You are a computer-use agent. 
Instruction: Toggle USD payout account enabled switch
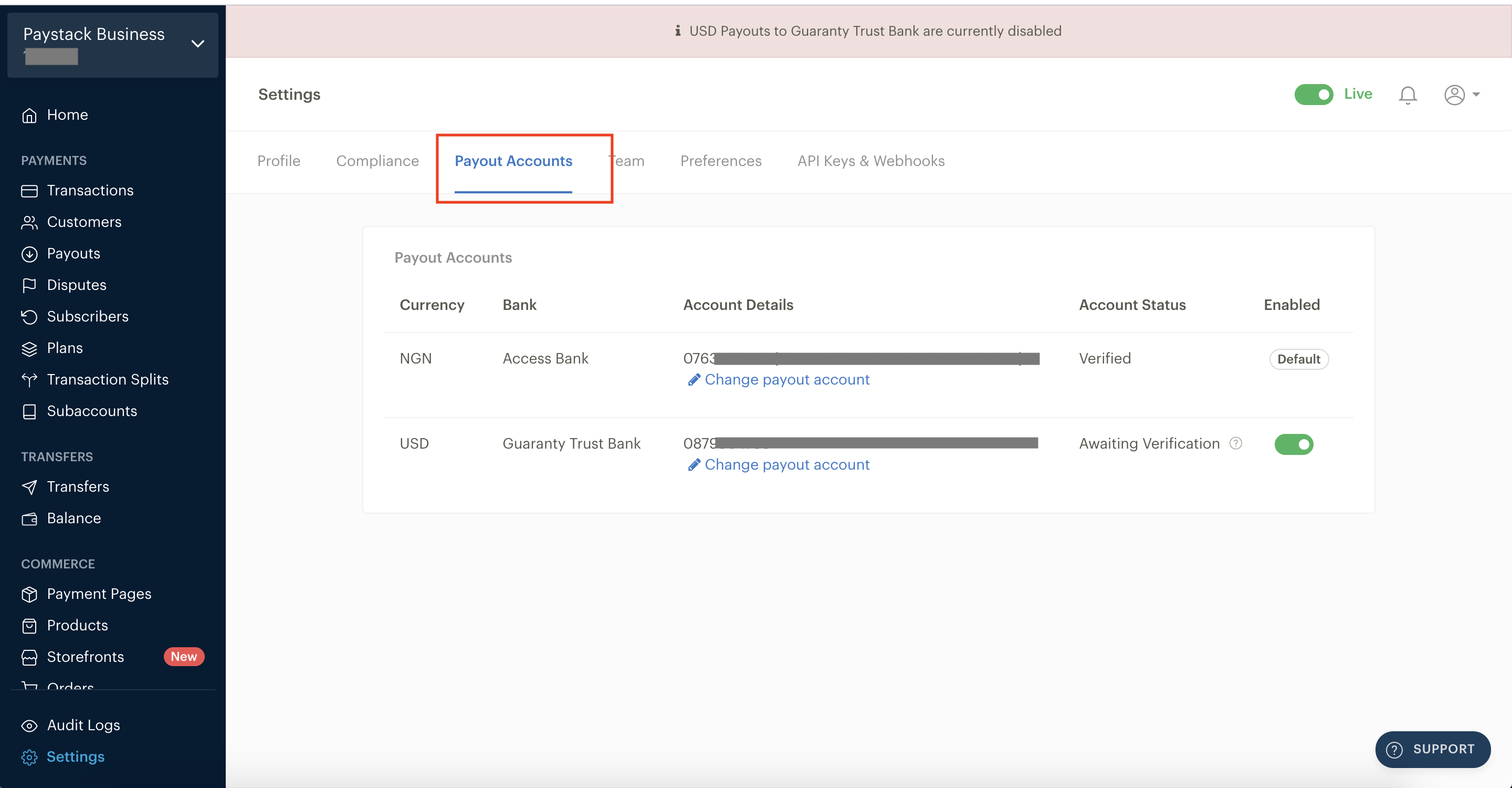point(1294,444)
